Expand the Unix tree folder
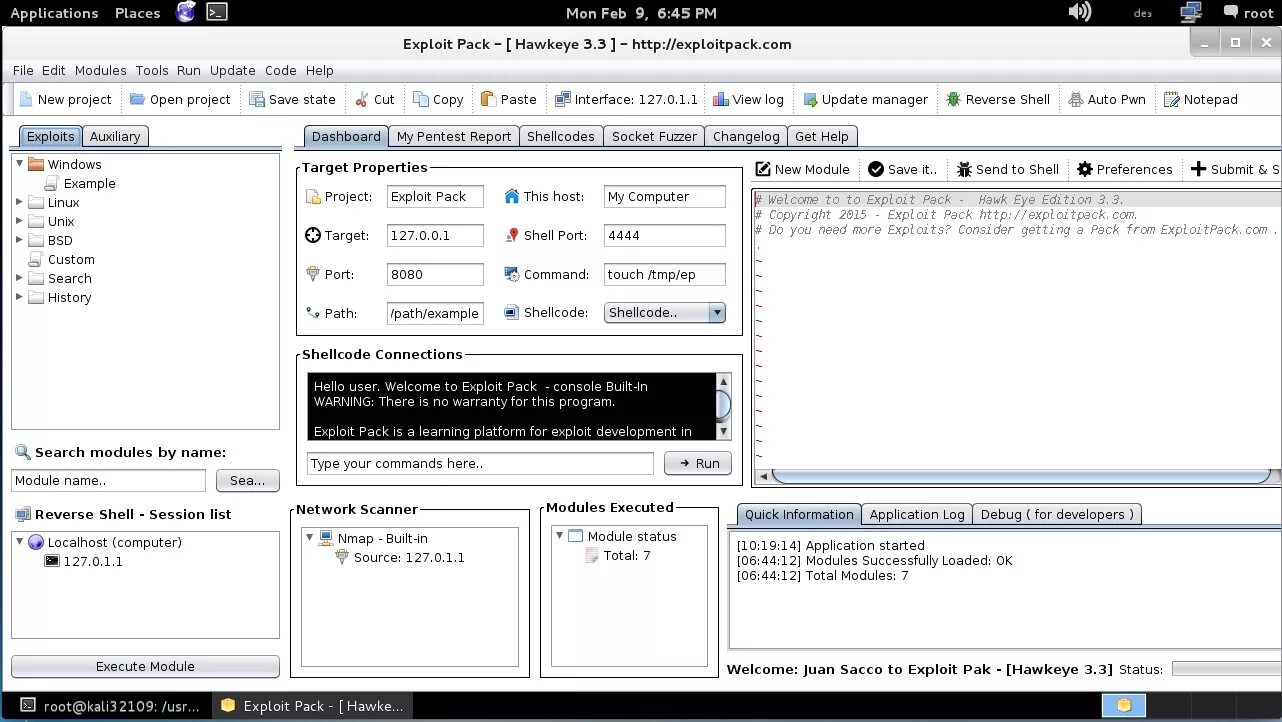This screenshot has height=722, width=1282. 19,221
